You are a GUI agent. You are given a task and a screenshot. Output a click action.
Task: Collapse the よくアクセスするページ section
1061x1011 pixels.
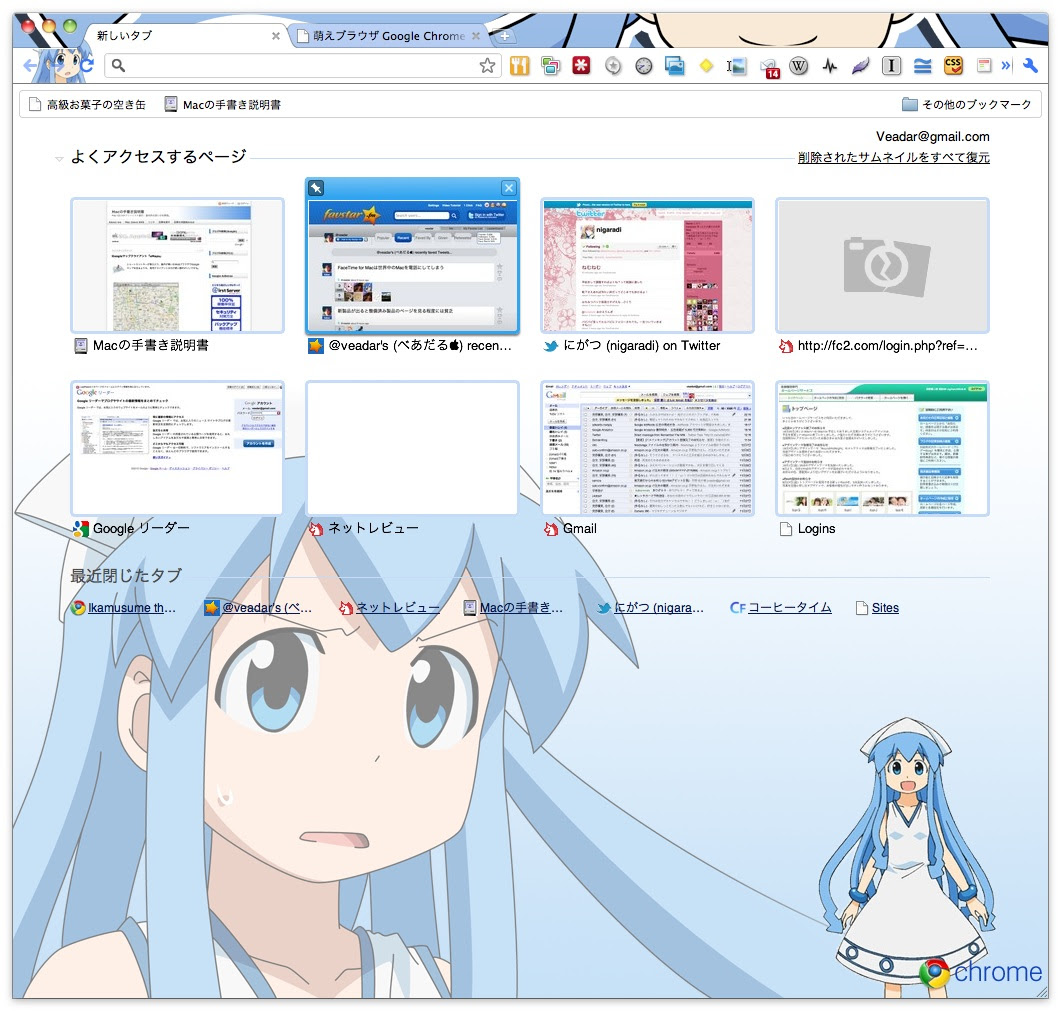[x=59, y=158]
